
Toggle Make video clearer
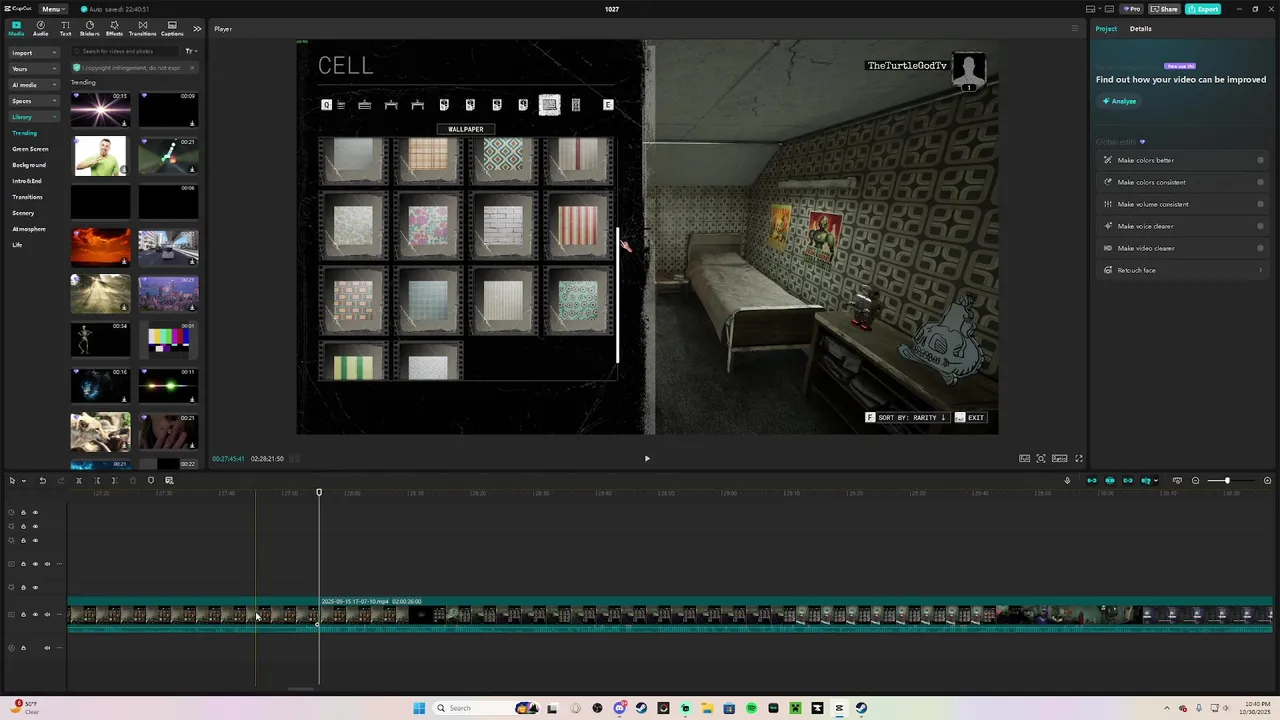[1260, 248]
